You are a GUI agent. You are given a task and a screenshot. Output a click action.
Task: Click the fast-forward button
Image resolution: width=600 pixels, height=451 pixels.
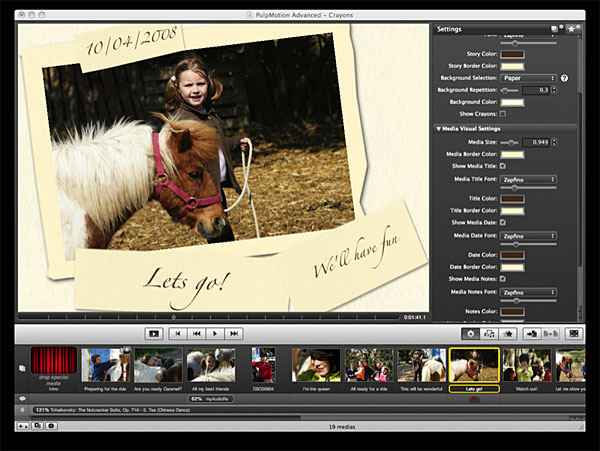[234, 334]
